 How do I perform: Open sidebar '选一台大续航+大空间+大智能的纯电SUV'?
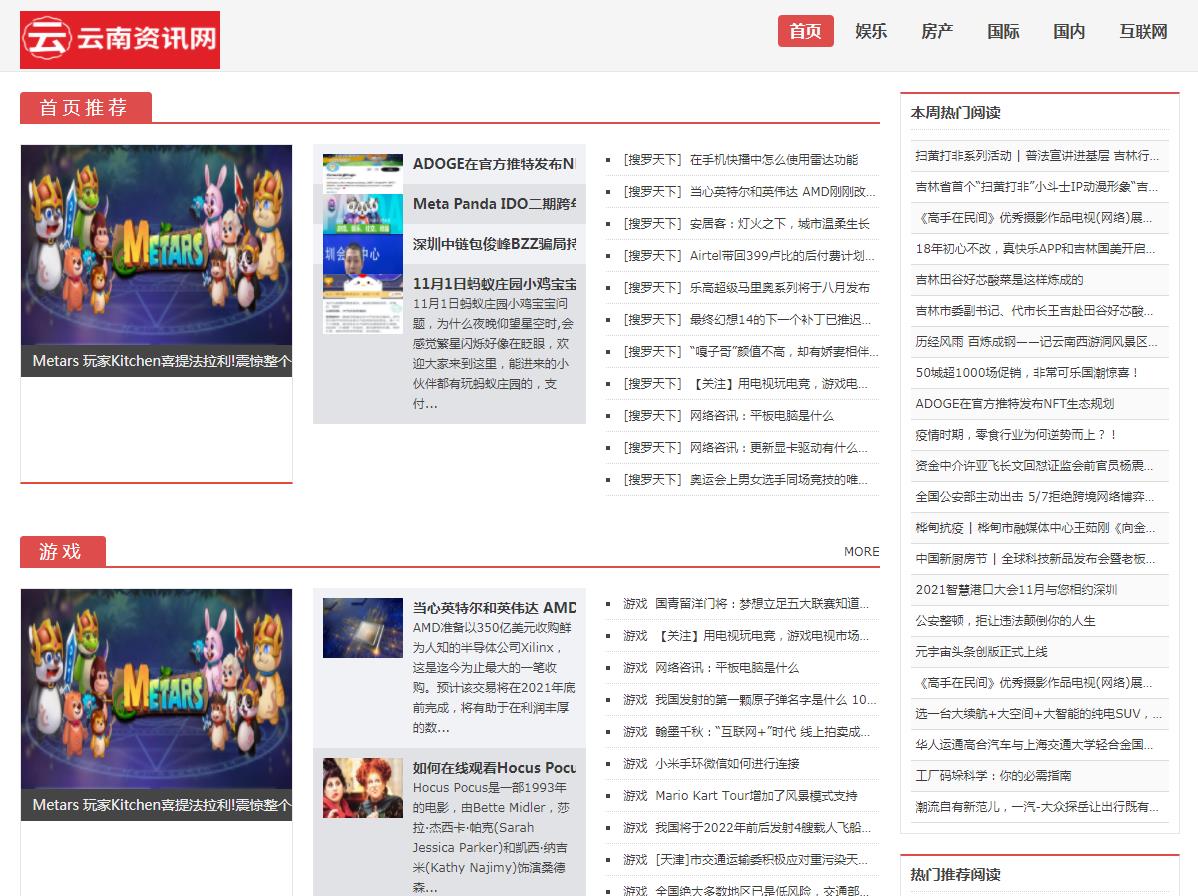1038,713
